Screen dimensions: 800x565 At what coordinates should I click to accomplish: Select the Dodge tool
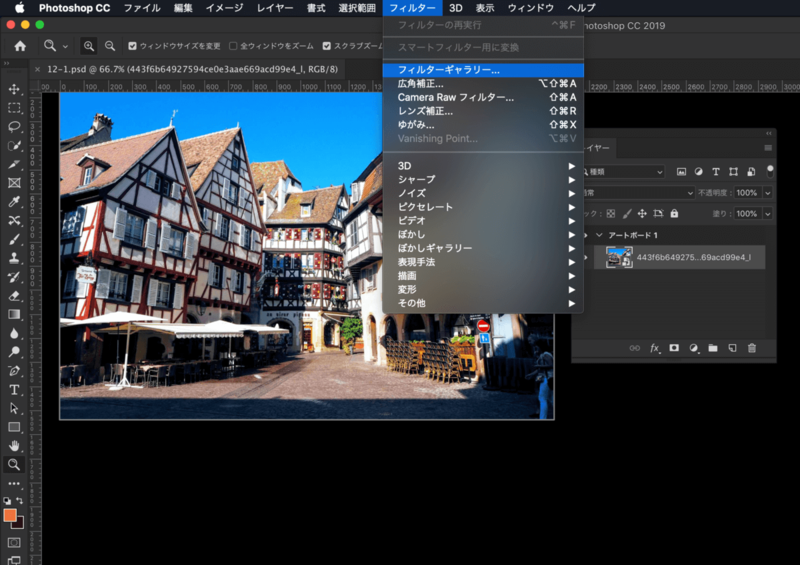[14, 352]
